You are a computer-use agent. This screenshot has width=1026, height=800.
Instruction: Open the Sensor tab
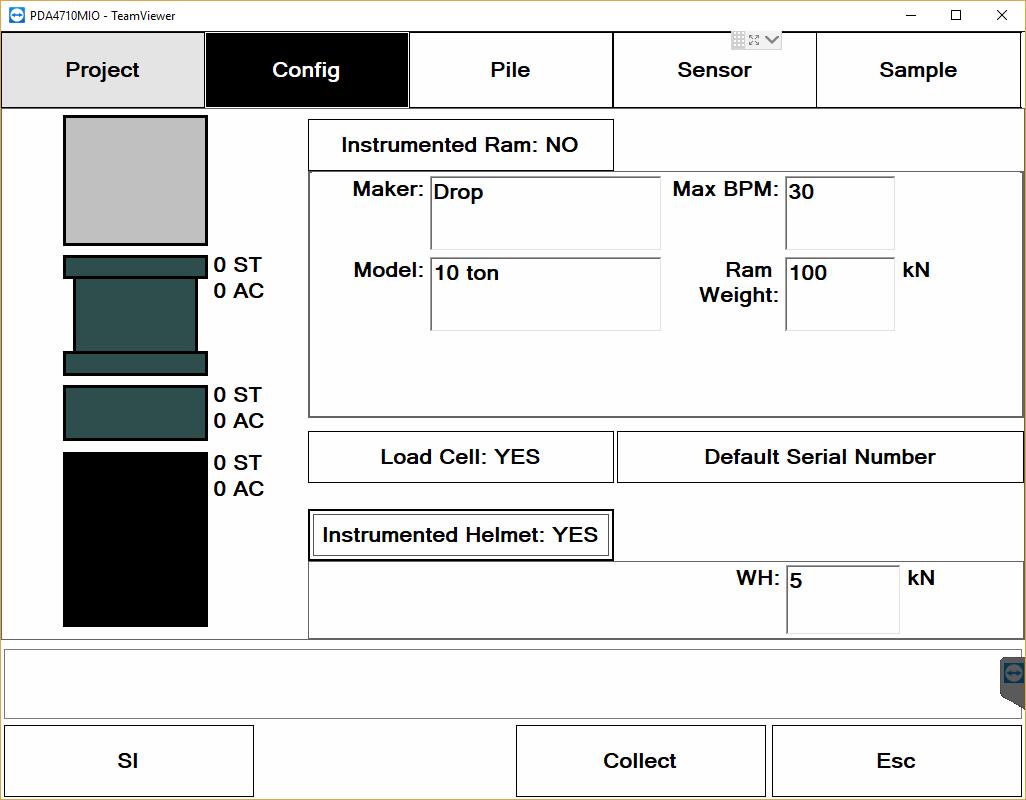click(714, 70)
